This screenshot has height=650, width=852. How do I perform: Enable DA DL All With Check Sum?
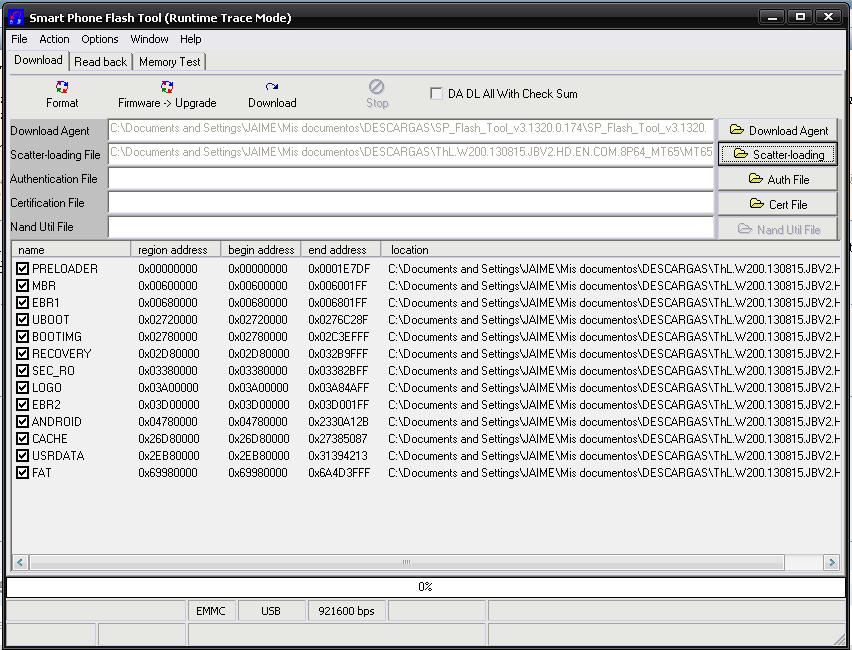pyautogui.click(x=436, y=93)
